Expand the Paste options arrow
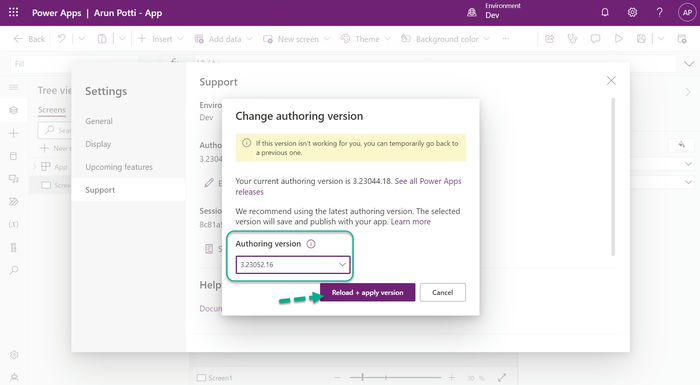700x385 pixels. pyautogui.click(x=122, y=39)
